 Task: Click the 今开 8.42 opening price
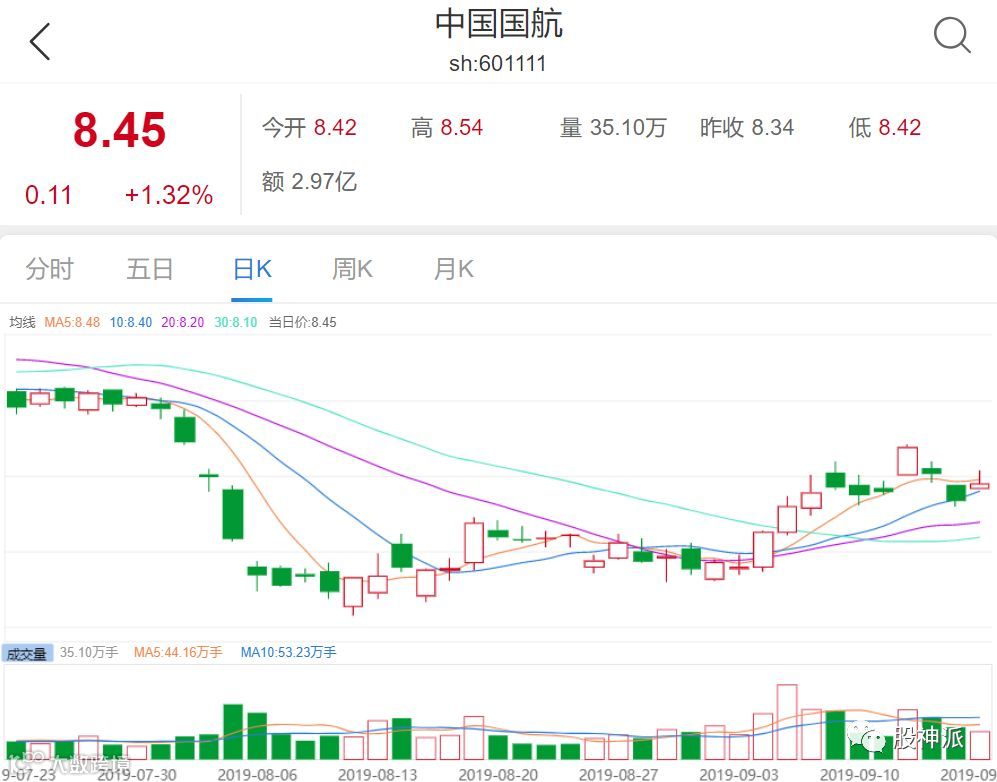click(x=309, y=128)
